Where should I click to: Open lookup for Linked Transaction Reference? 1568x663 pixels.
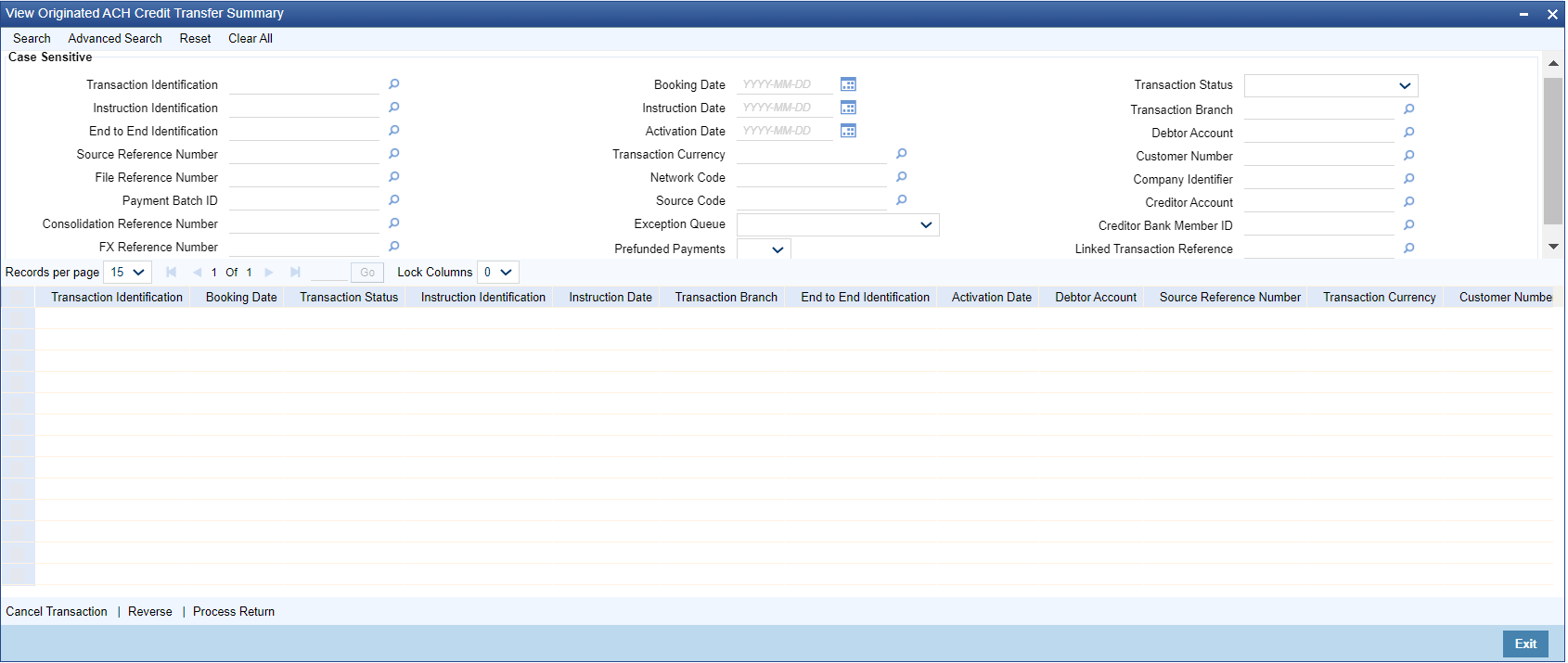(x=1408, y=249)
